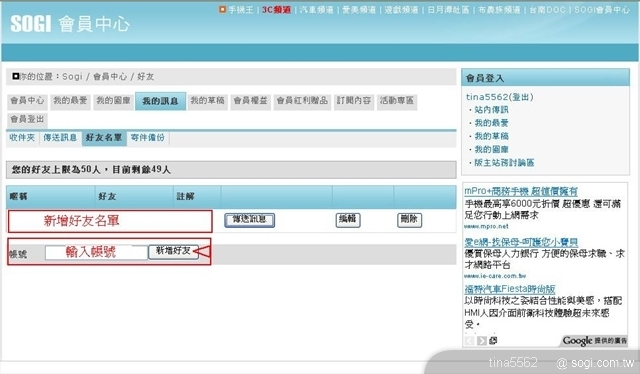The width and height of the screenshot is (640, 374).
Task: Open 版主站務討論區 in member login panel
Action: (x=504, y=163)
